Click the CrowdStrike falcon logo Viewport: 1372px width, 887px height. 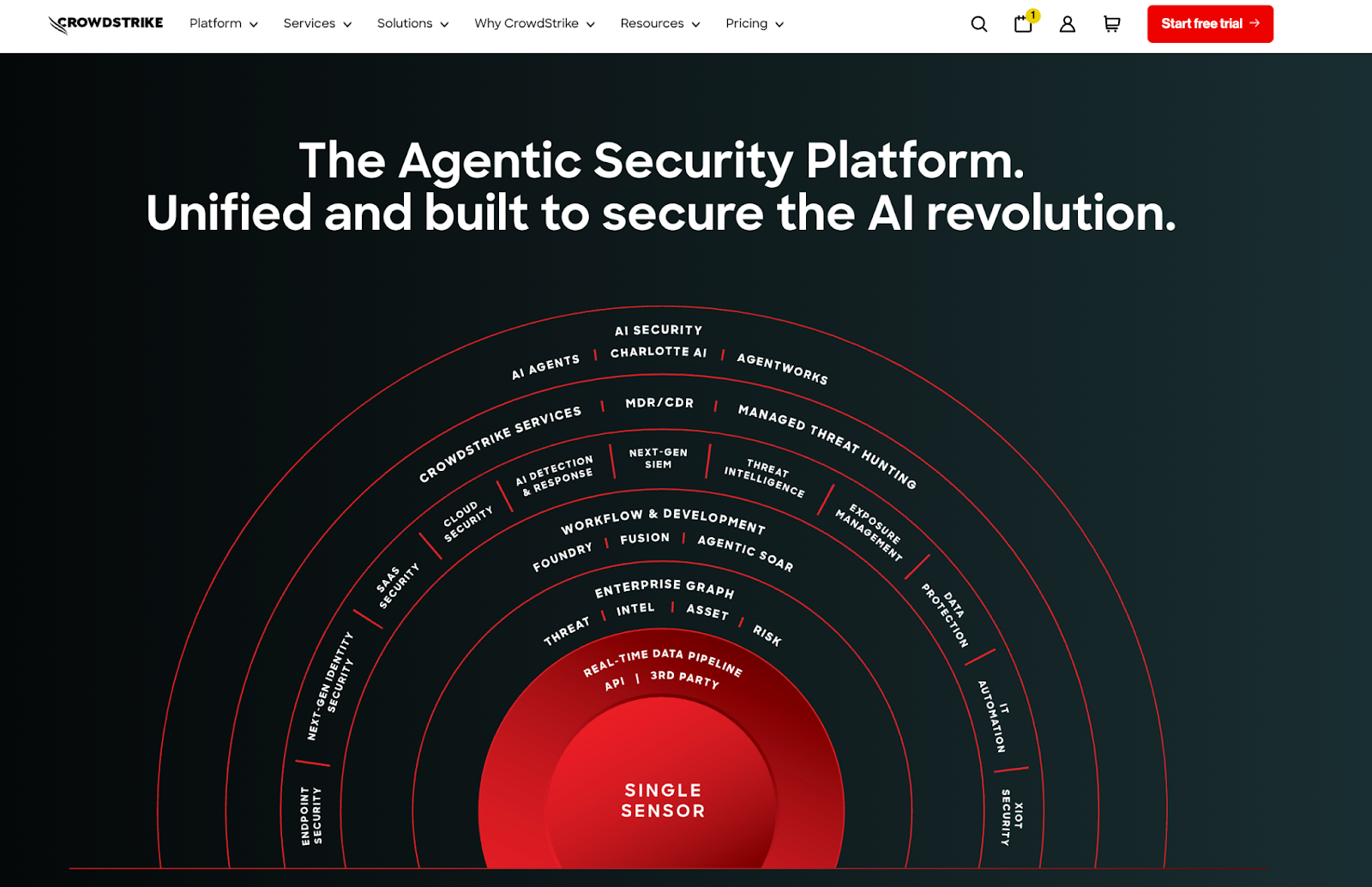pos(105,23)
